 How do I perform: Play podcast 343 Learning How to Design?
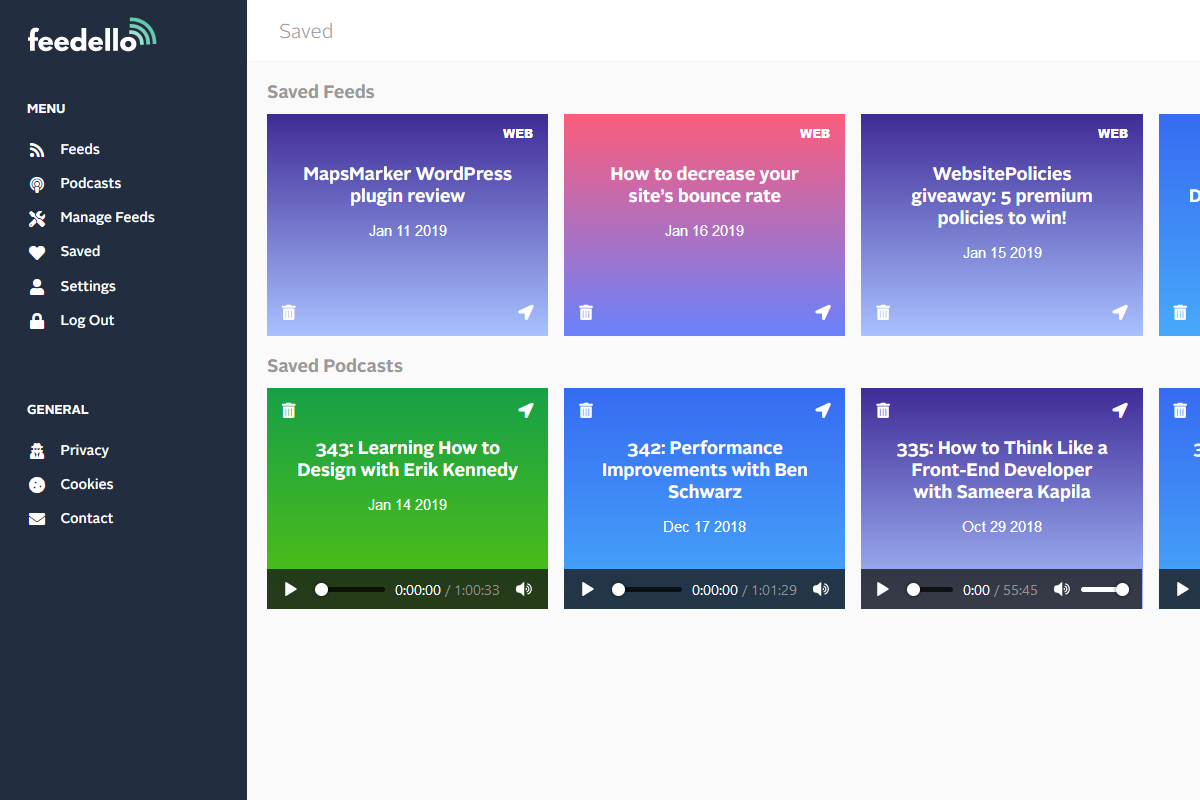(x=291, y=589)
